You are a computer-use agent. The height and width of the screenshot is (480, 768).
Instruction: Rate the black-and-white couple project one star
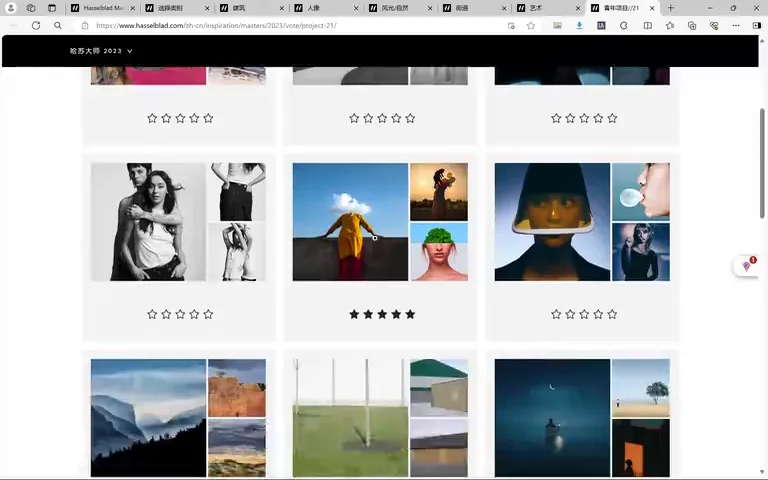(152, 314)
